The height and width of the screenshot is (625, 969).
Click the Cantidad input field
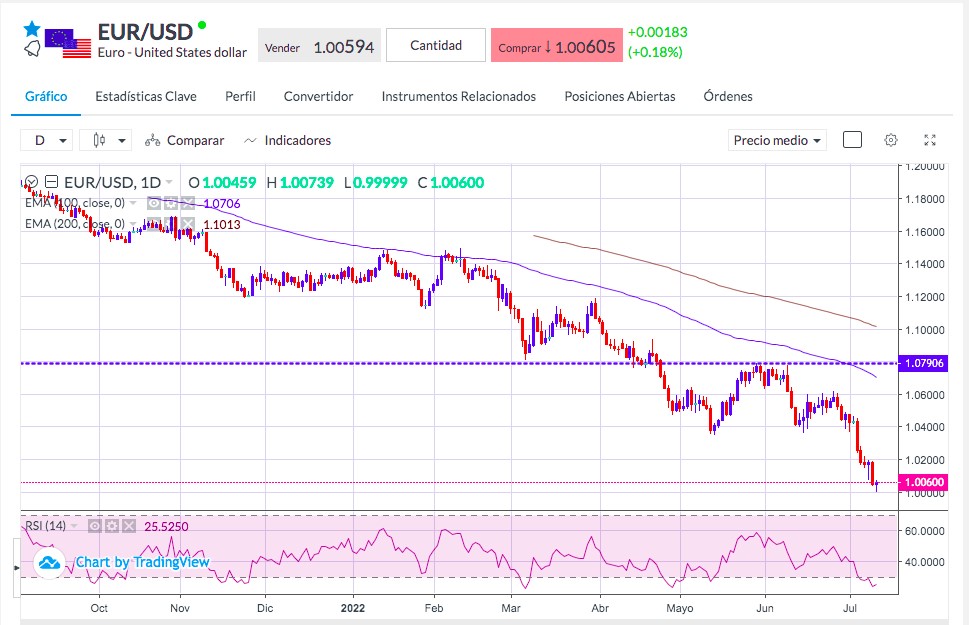[436, 45]
